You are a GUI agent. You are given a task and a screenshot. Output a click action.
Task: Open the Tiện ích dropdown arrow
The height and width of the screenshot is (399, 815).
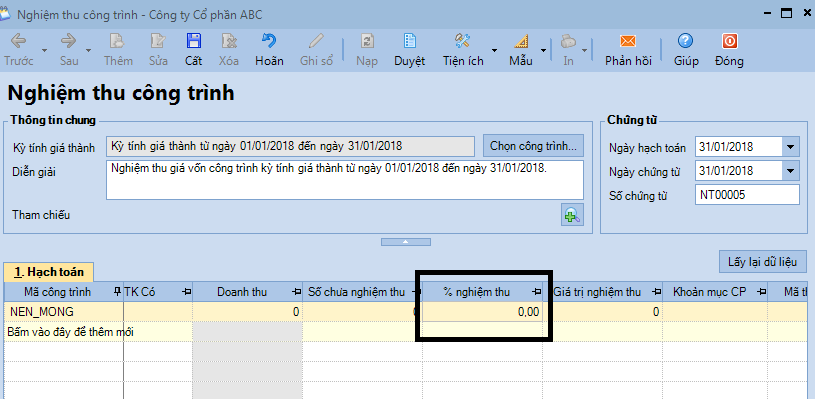[494, 50]
